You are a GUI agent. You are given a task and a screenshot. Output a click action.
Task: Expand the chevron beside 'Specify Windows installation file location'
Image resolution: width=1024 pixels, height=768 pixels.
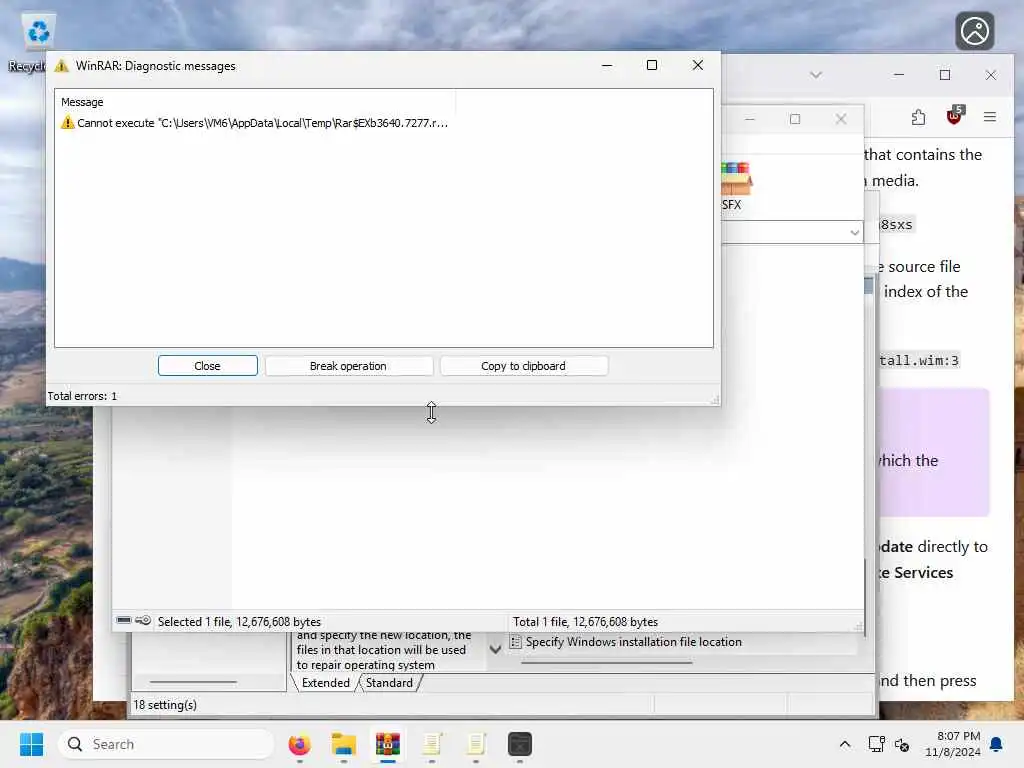(496, 649)
